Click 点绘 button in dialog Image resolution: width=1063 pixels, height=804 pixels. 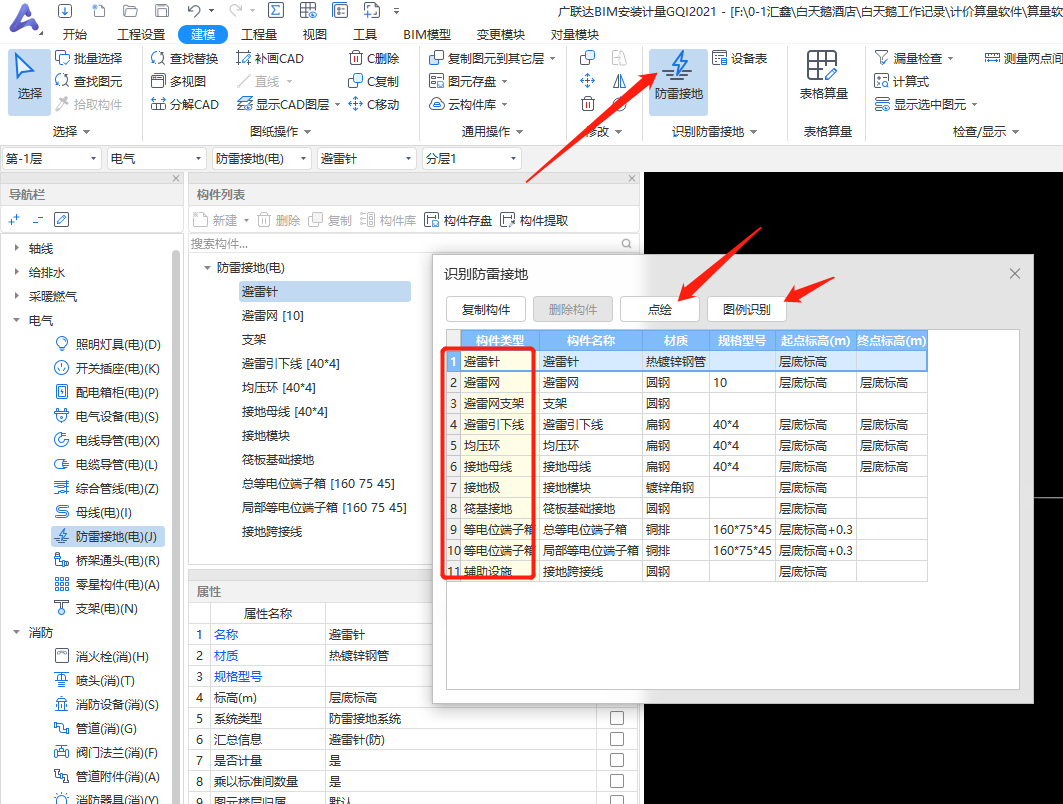coord(660,309)
